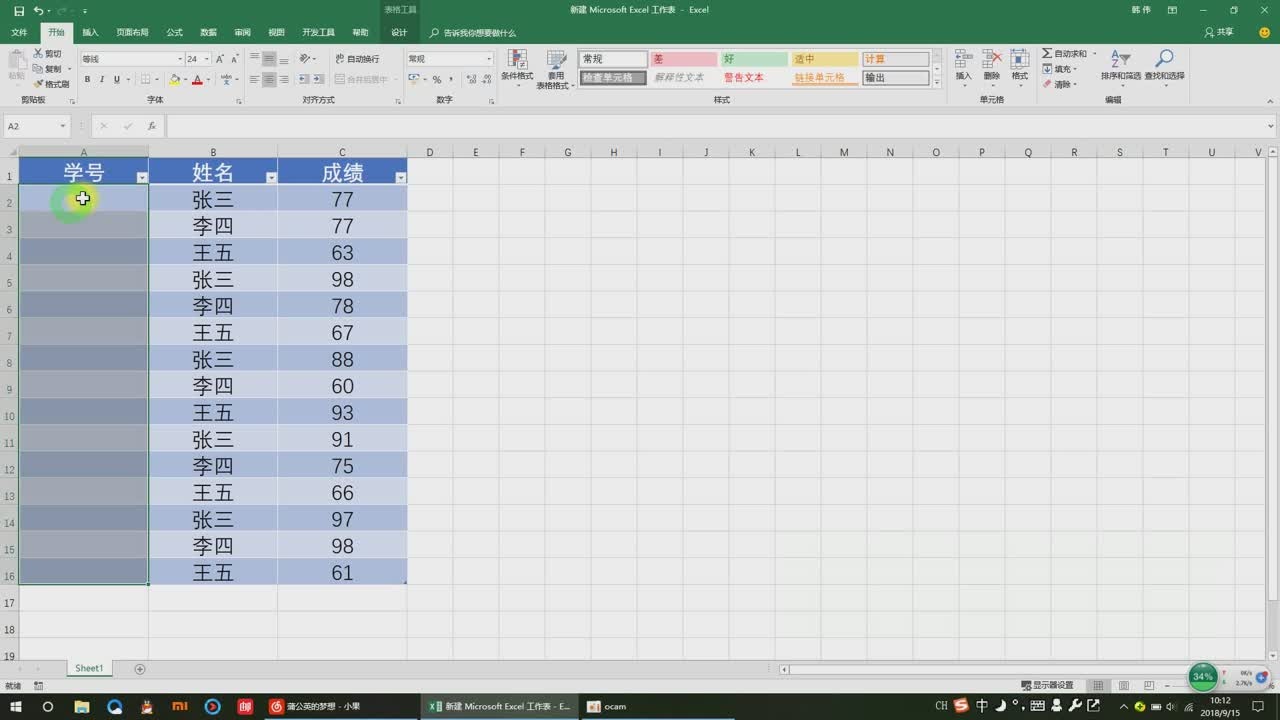Click the Insert cells (插入) icon
This screenshot has width=1280, height=720.
click(963, 59)
